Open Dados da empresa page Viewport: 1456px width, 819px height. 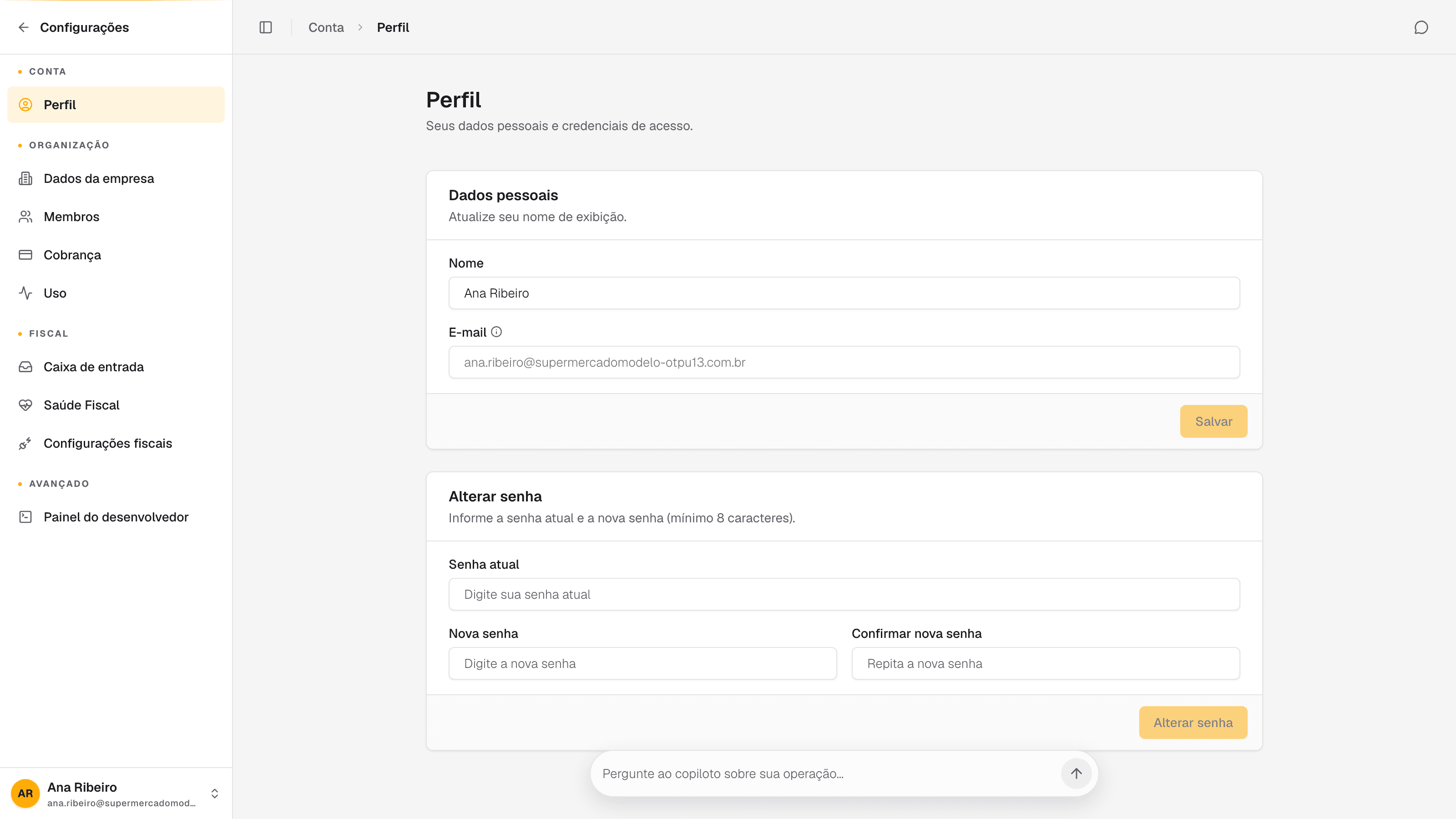tap(116, 179)
